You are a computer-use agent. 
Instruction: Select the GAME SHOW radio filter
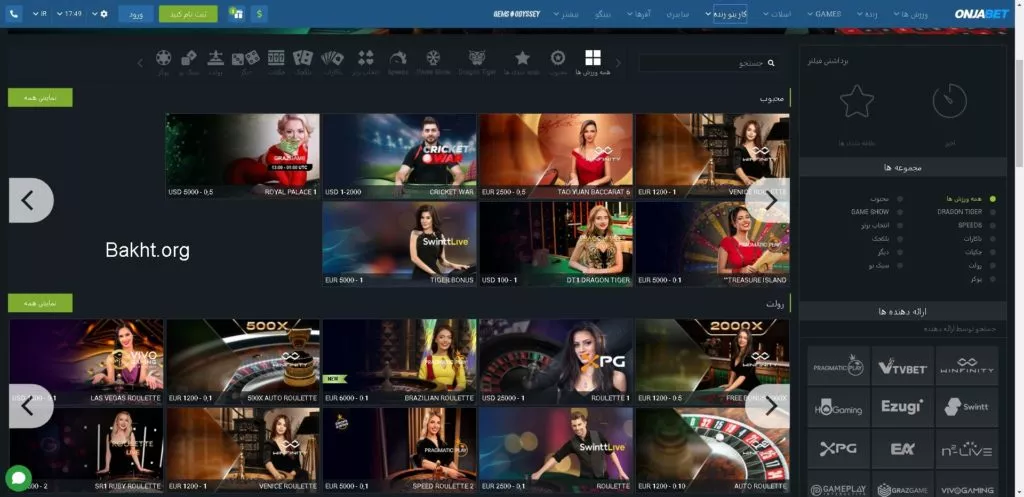[899, 212]
